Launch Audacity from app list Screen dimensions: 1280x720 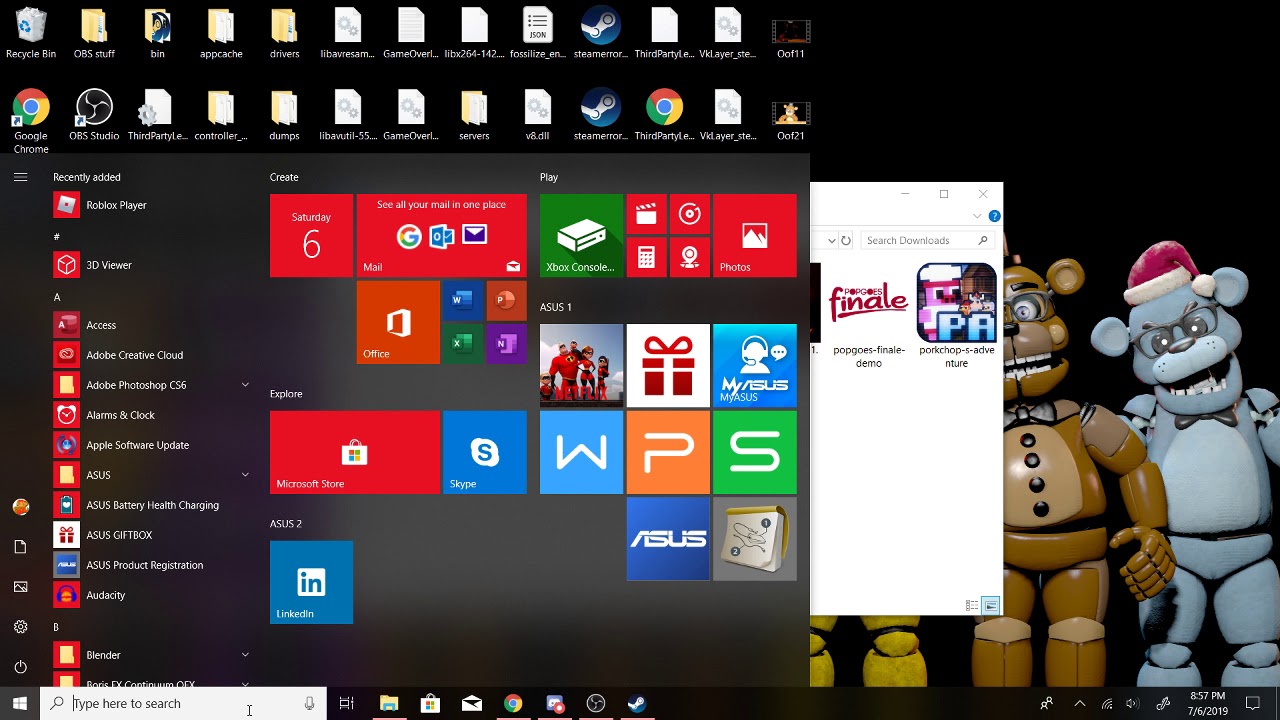pos(150,595)
